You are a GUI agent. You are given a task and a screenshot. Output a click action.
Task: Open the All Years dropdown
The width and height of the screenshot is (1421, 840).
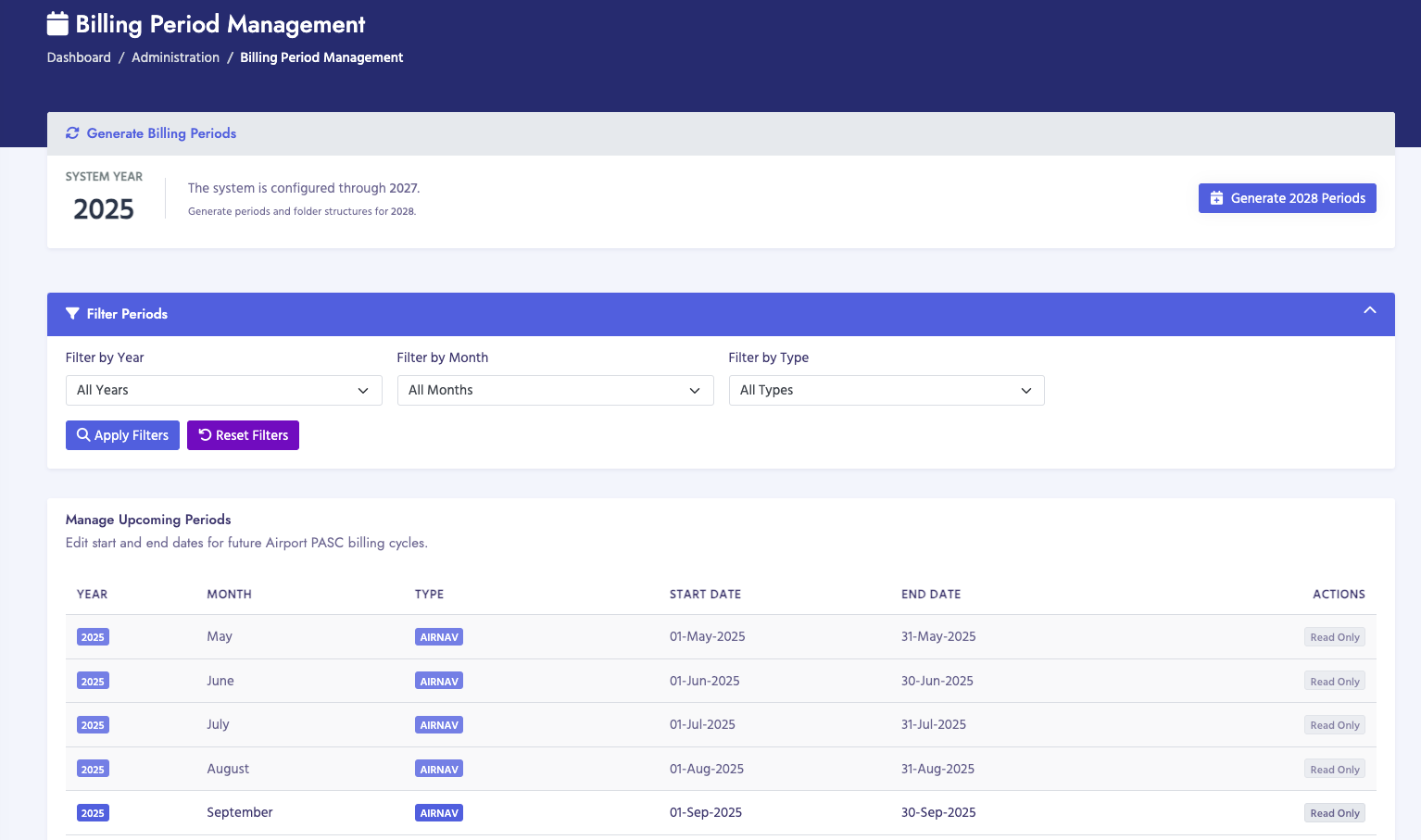[223, 390]
